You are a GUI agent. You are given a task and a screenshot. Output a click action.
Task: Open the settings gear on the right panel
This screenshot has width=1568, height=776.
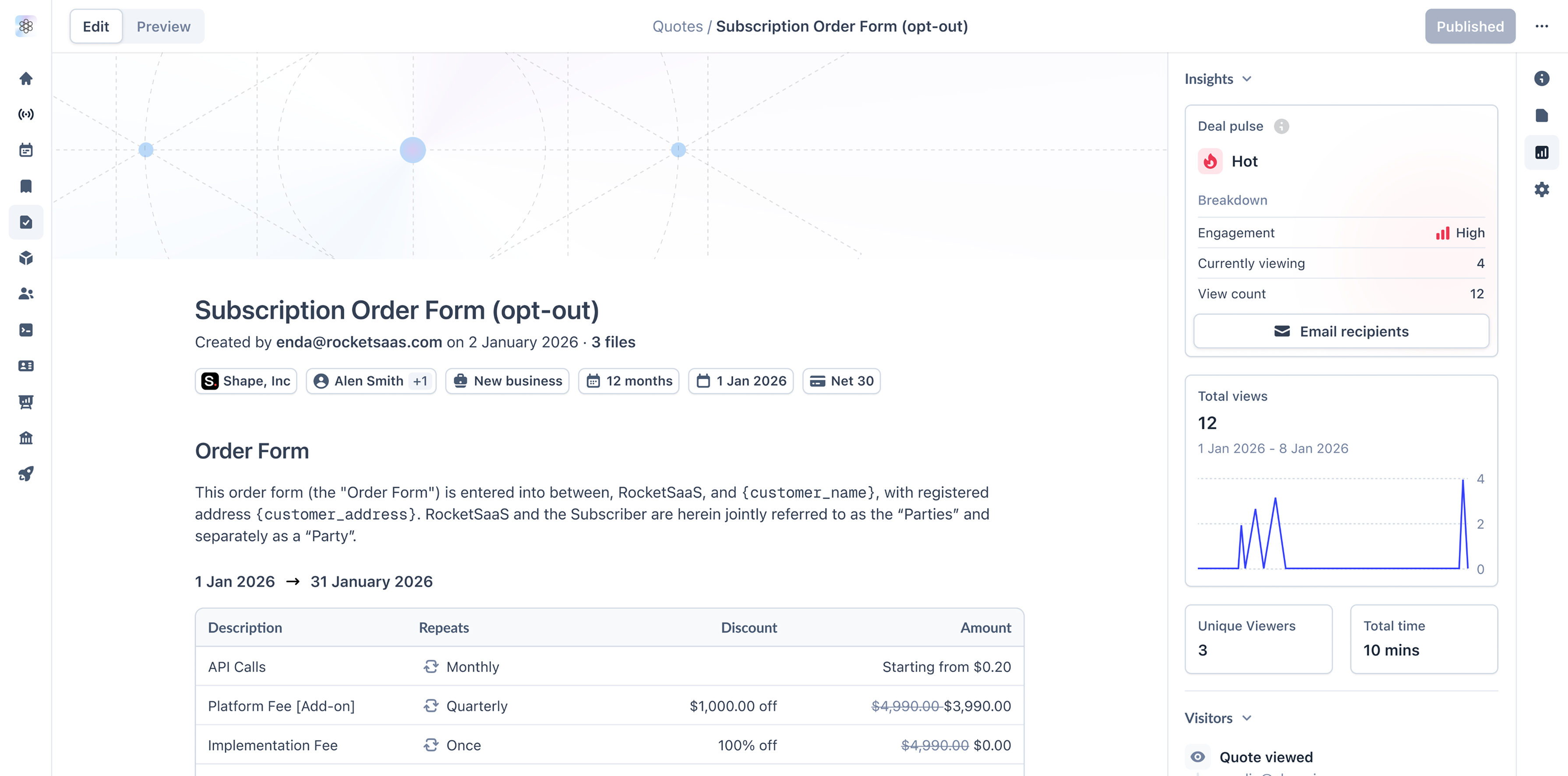[x=1543, y=189]
